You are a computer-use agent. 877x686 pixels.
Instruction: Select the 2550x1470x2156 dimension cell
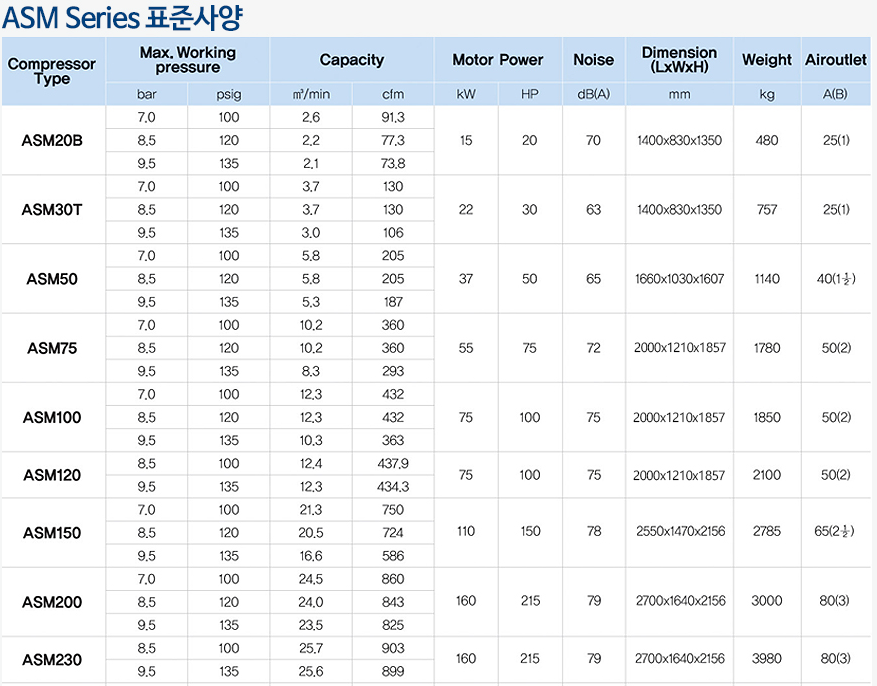[x=679, y=532]
